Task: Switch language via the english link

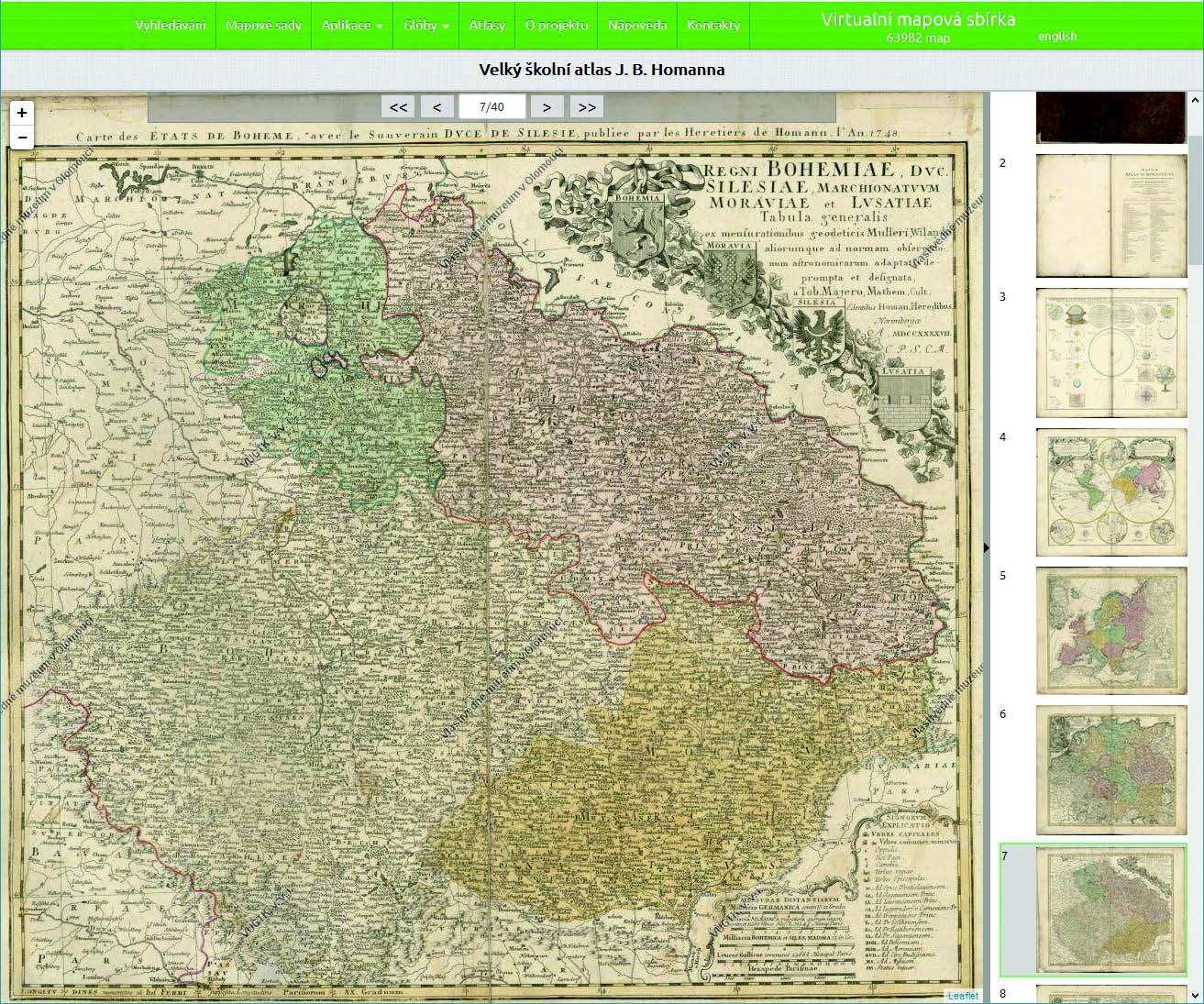Action: point(1057,37)
